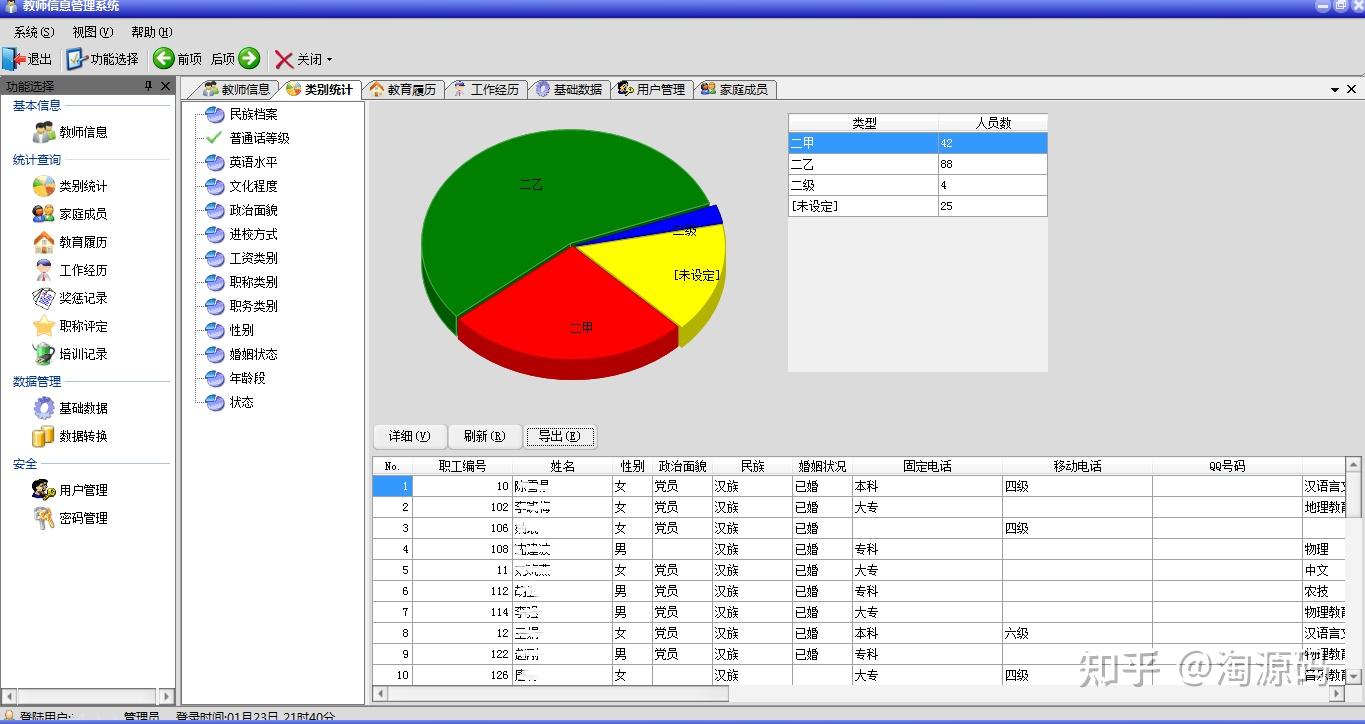Select 性别 statistic category
Viewport: 1365px width, 724px height.
[241, 330]
